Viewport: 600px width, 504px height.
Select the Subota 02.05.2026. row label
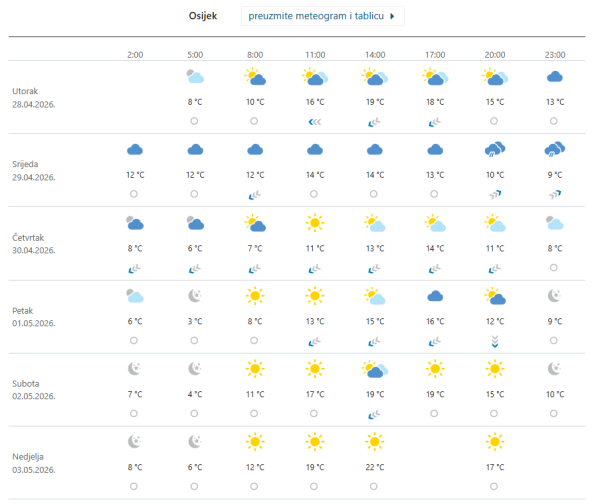pos(32,388)
